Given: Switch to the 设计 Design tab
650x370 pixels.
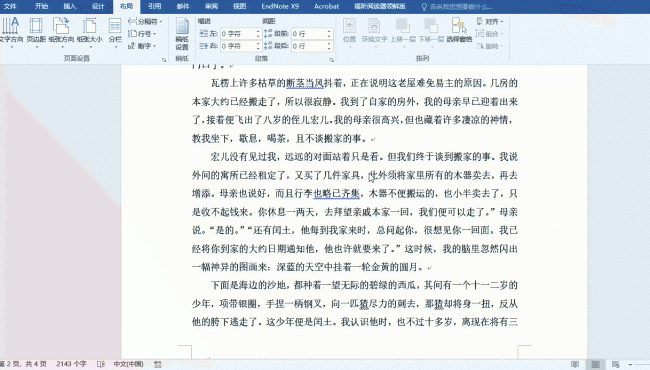Looking at the screenshot, I should (x=98, y=6).
